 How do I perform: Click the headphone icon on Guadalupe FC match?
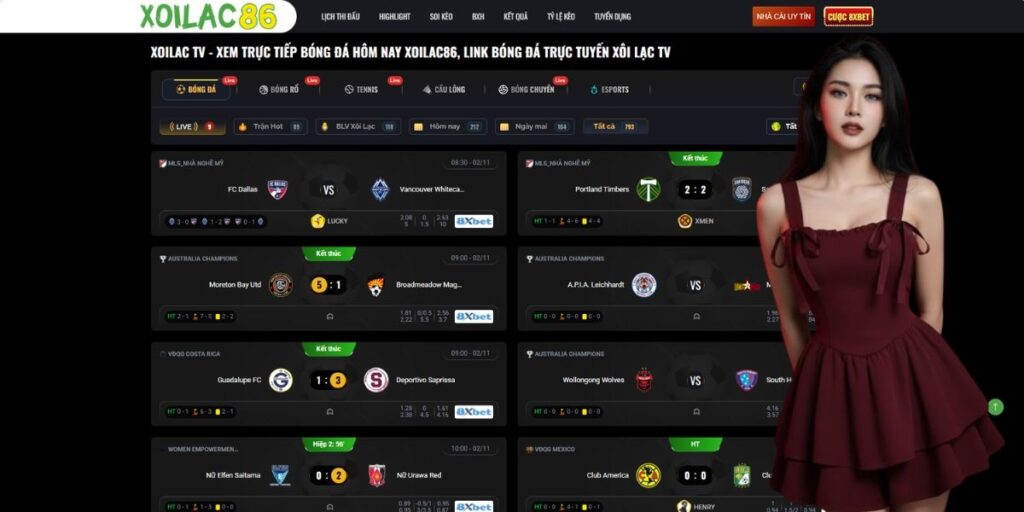330,412
